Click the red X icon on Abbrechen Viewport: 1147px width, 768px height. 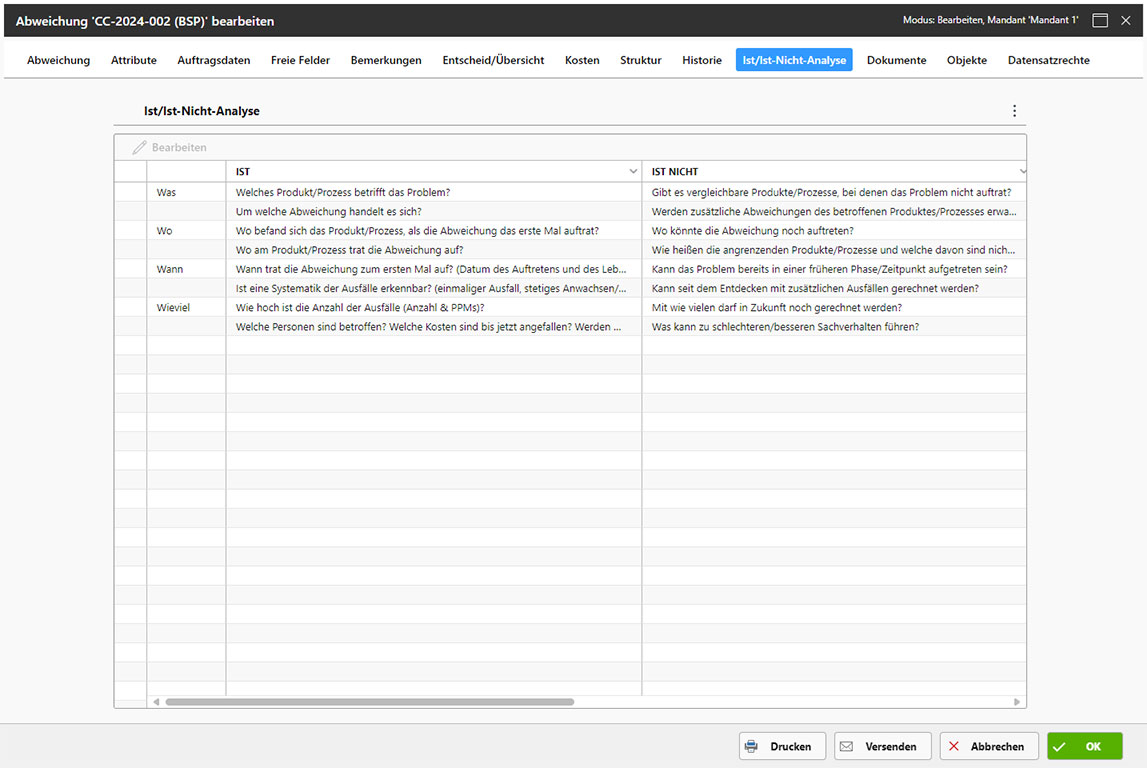[x=953, y=747]
